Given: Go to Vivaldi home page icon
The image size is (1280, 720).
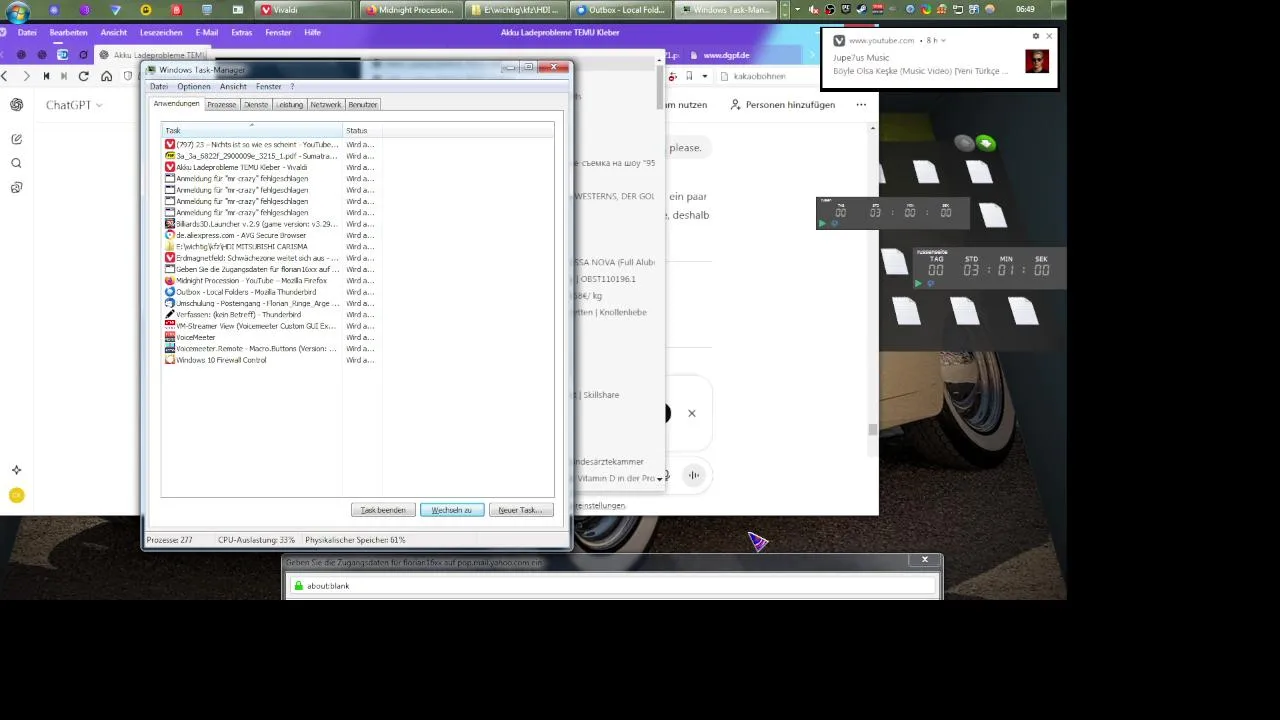Looking at the screenshot, I should coord(106,76).
